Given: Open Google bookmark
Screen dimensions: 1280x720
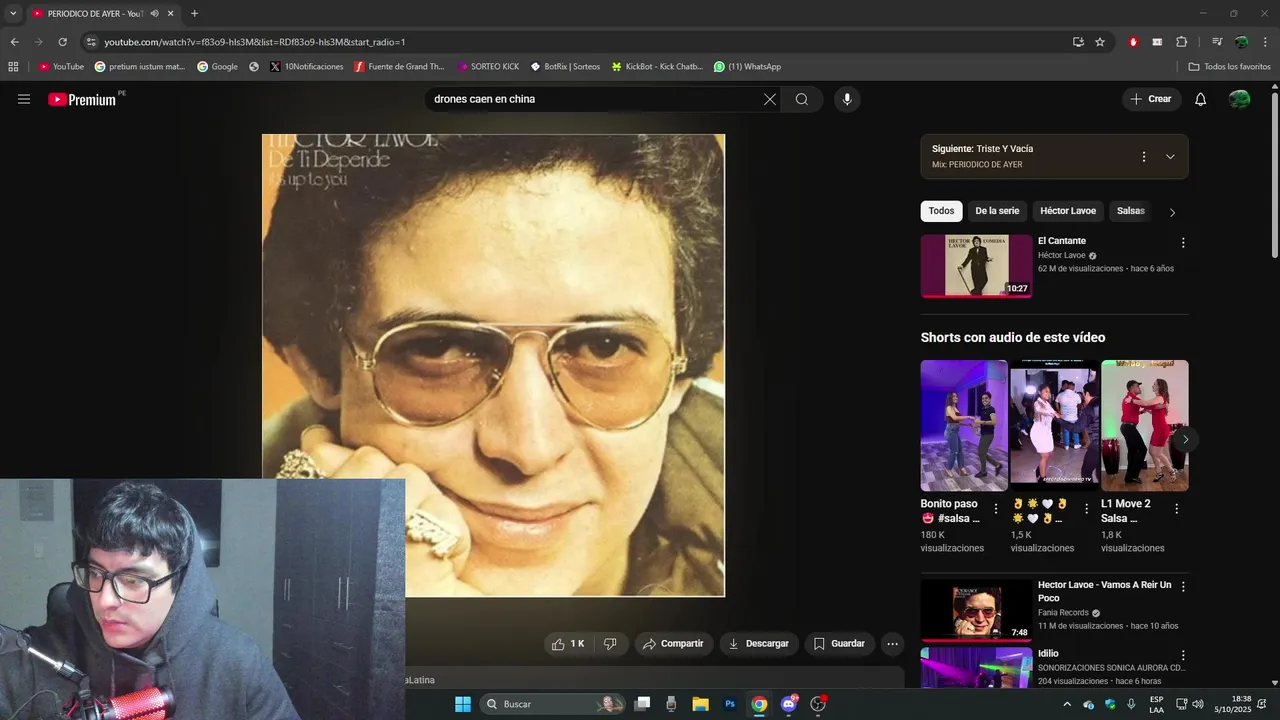Looking at the screenshot, I should pos(217,67).
